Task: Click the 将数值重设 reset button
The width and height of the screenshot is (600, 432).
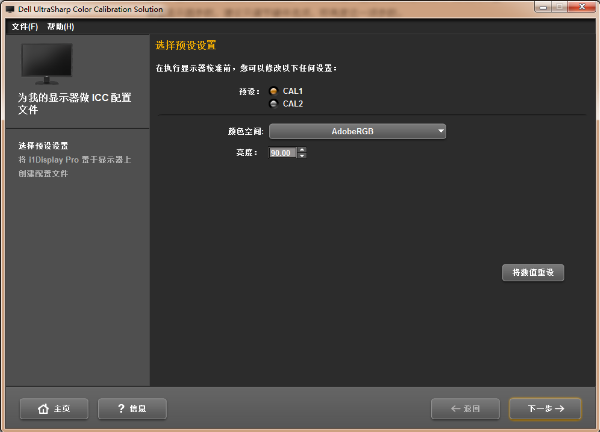Action: tap(533, 273)
